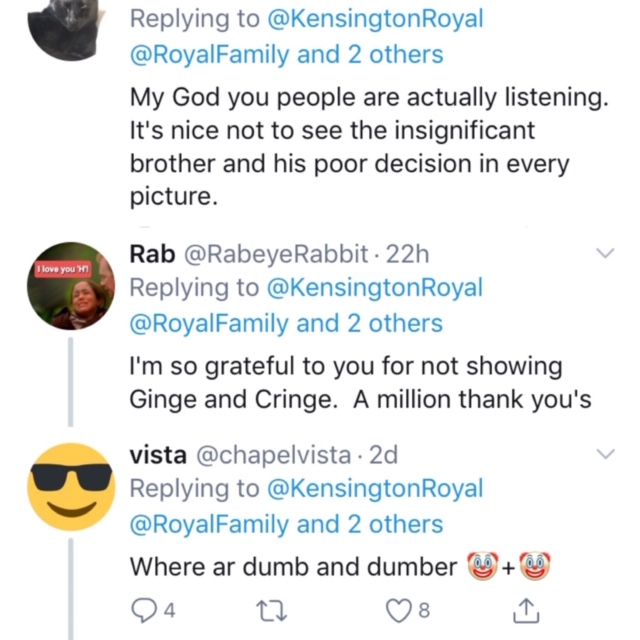Open the @chapelvista handle
640x640 pixels.
[x=271, y=455]
